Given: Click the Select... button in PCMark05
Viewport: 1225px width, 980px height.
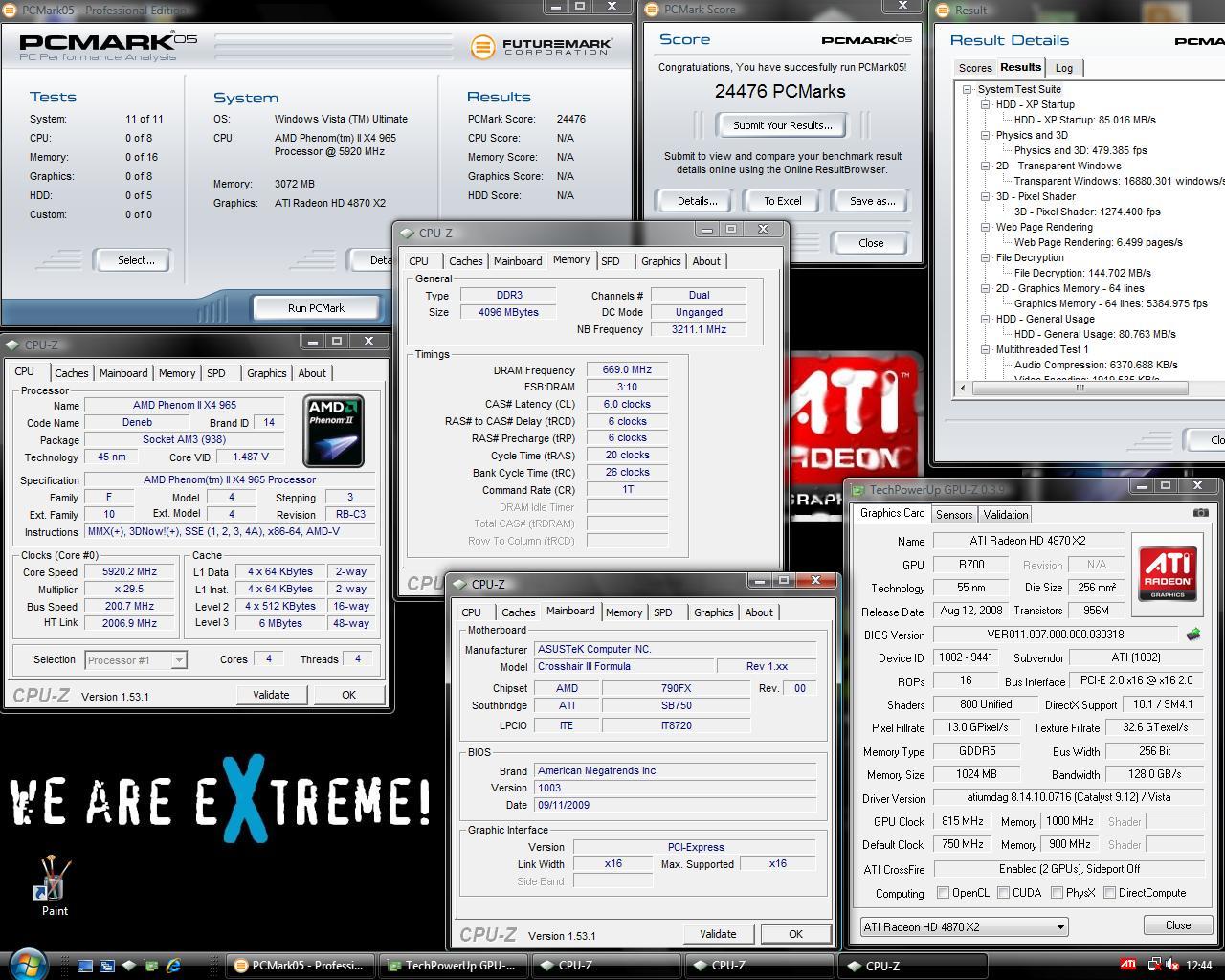Looking at the screenshot, I should click(x=136, y=259).
